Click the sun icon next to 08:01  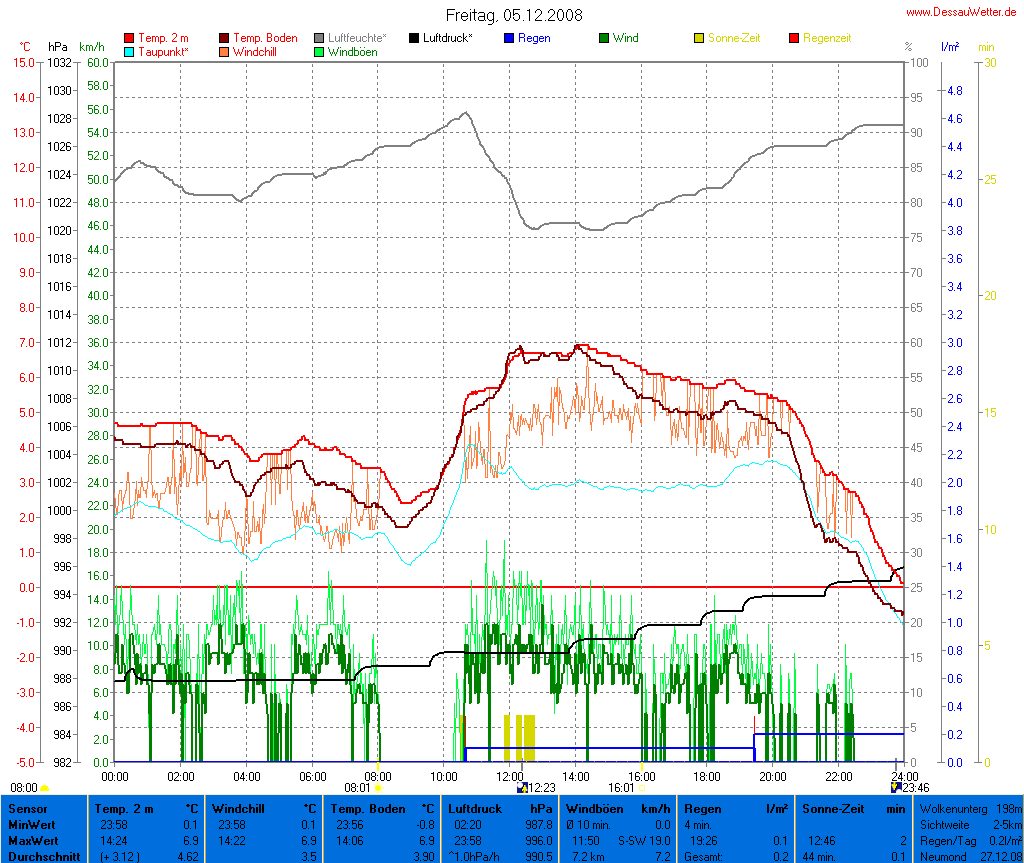click(x=378, y=788)
